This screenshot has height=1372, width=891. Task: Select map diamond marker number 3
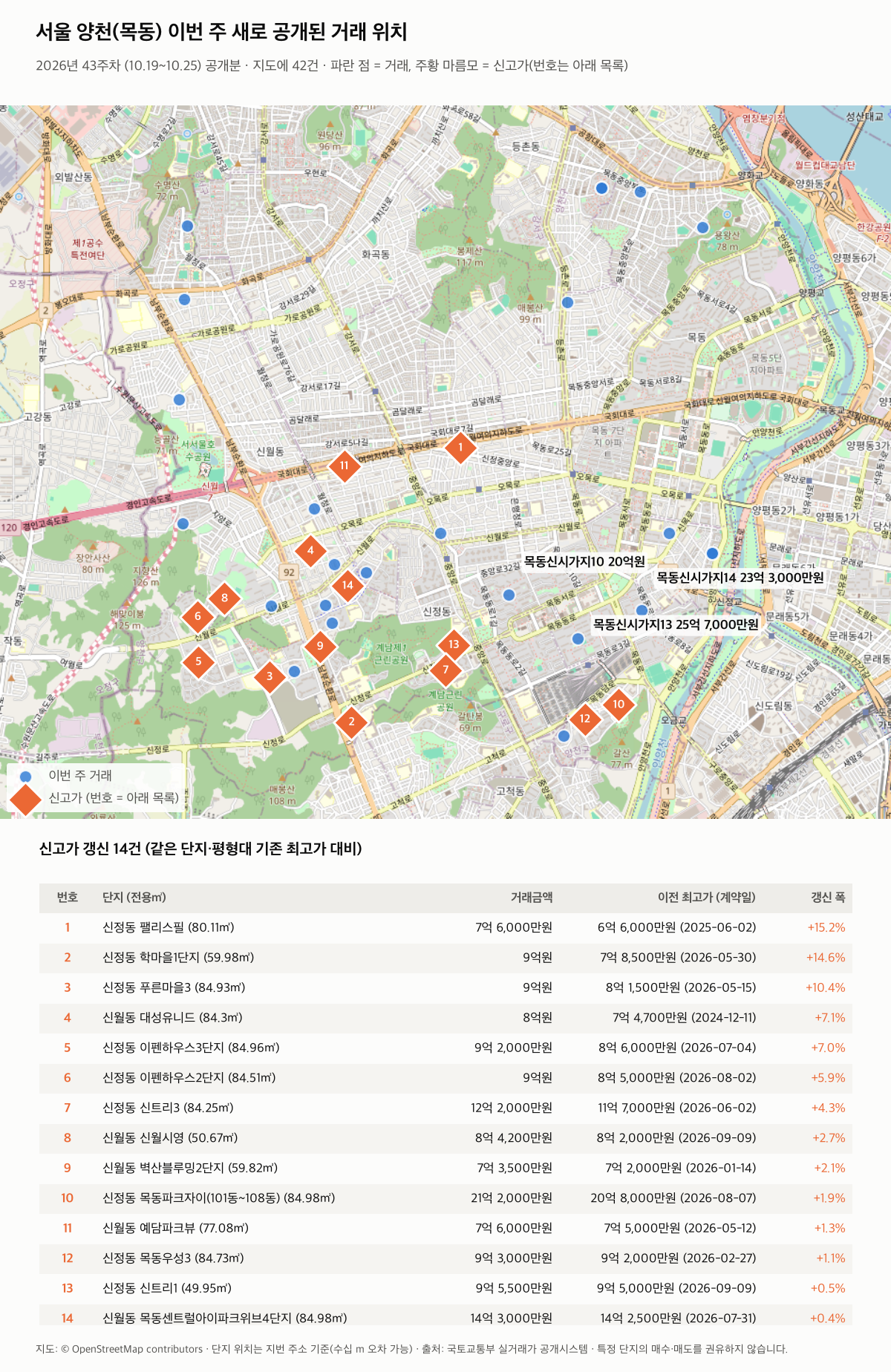tap(270, 676)
